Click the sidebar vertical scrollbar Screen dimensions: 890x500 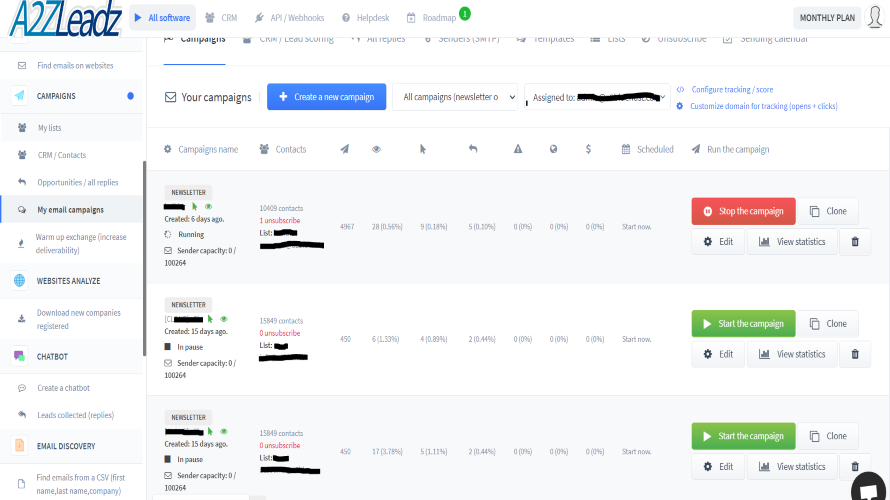(x=145, y=258)
